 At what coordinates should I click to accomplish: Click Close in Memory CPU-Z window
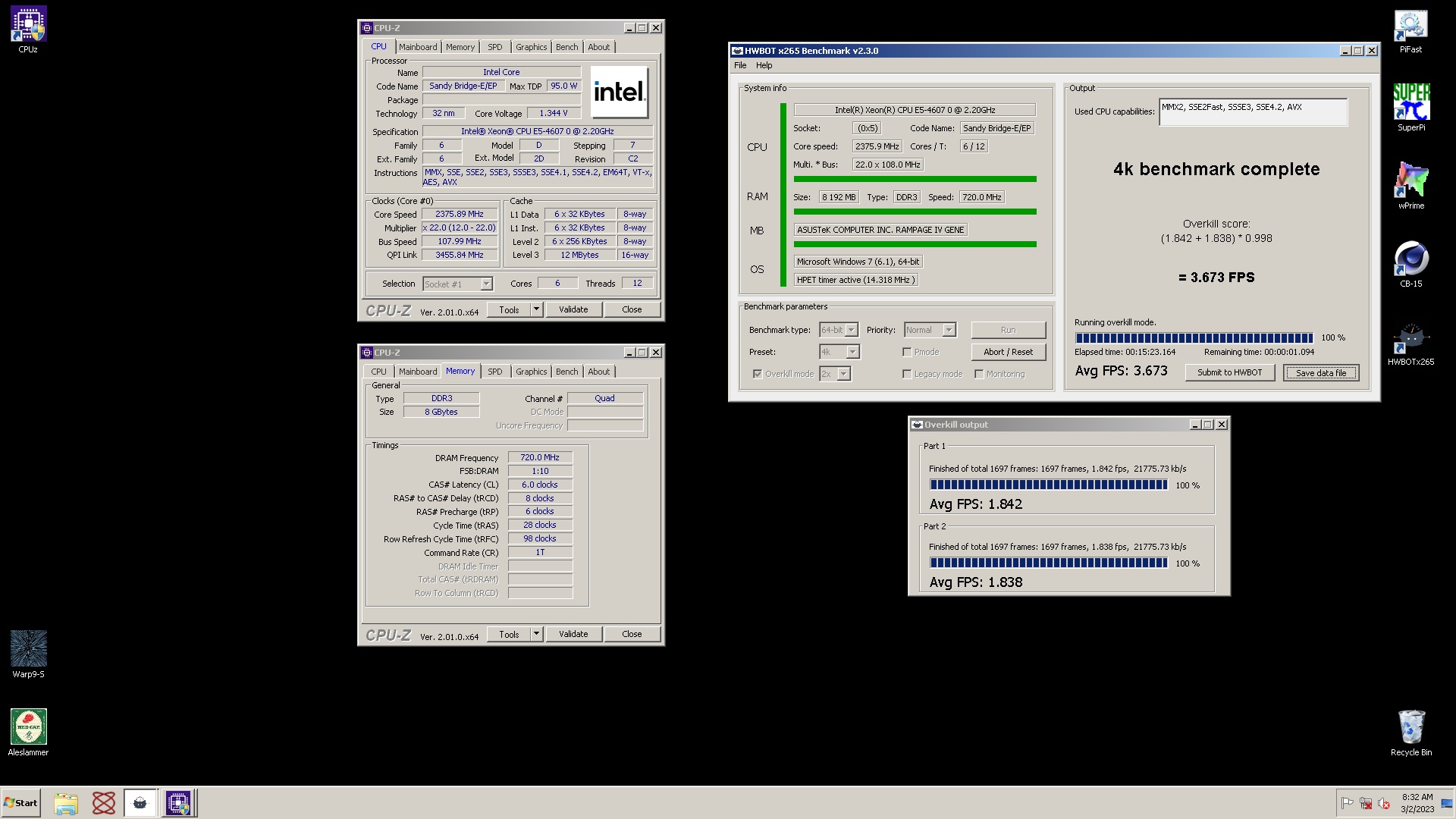coord(632,634)
